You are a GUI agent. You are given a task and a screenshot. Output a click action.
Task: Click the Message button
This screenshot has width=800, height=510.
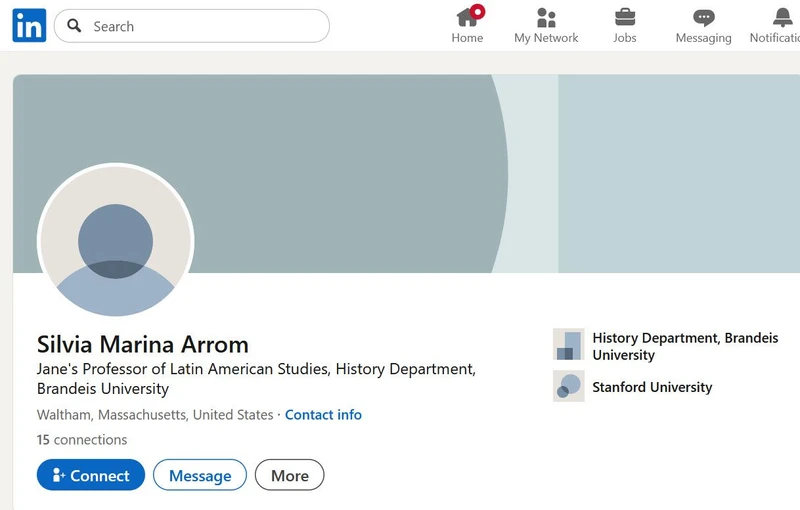tap(200, 475)
